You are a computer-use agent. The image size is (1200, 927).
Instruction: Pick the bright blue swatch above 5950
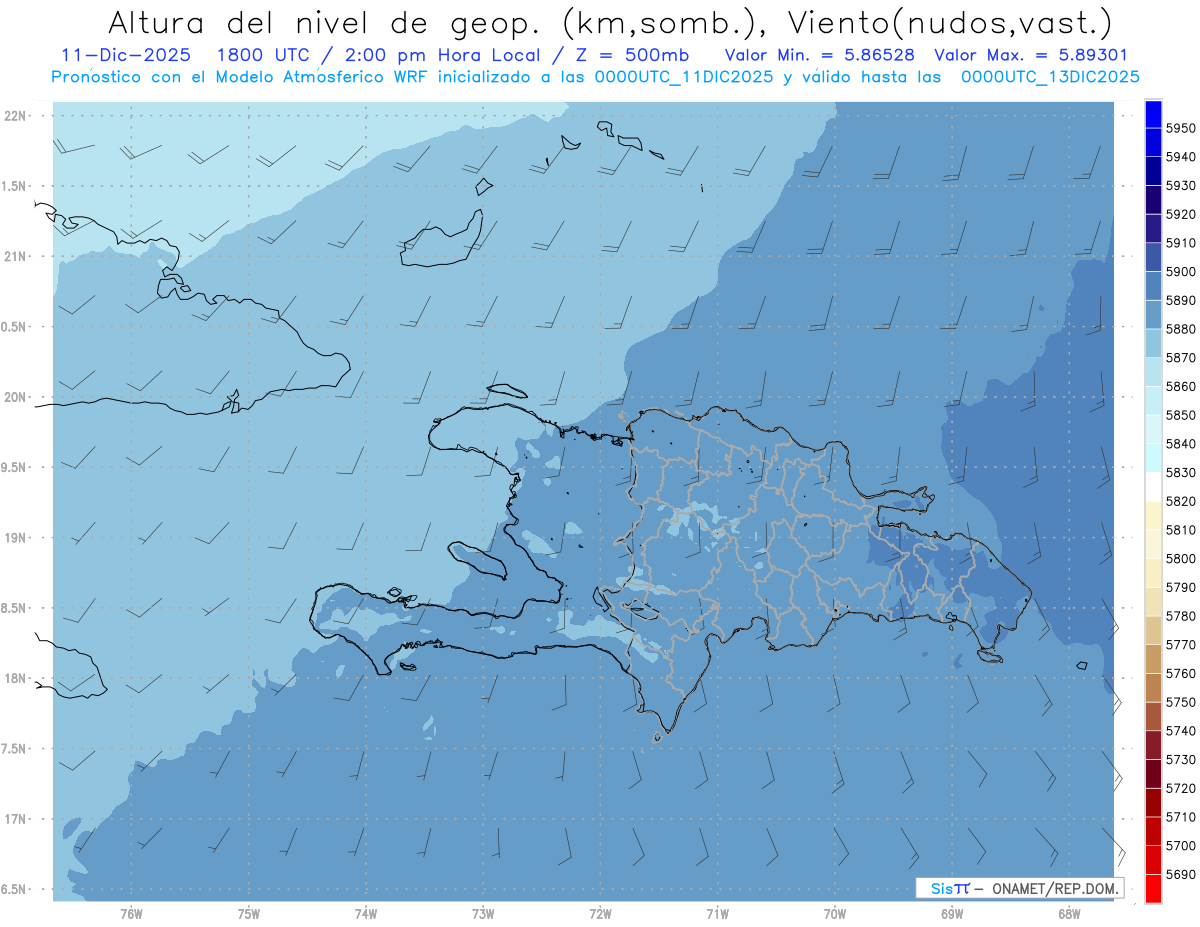click(x=1153, y=114)
